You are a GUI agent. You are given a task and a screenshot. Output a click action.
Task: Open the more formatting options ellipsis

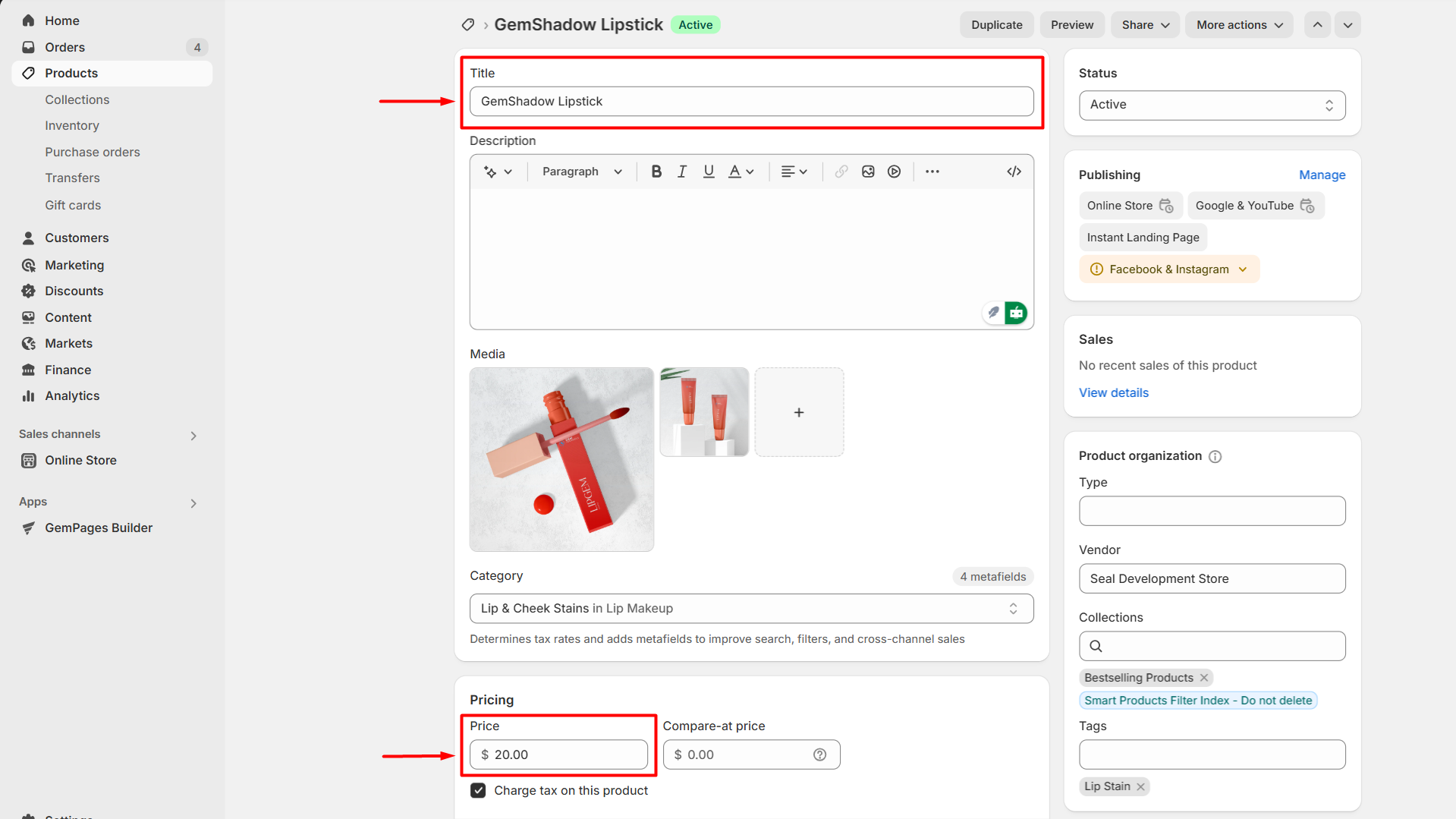932,172
